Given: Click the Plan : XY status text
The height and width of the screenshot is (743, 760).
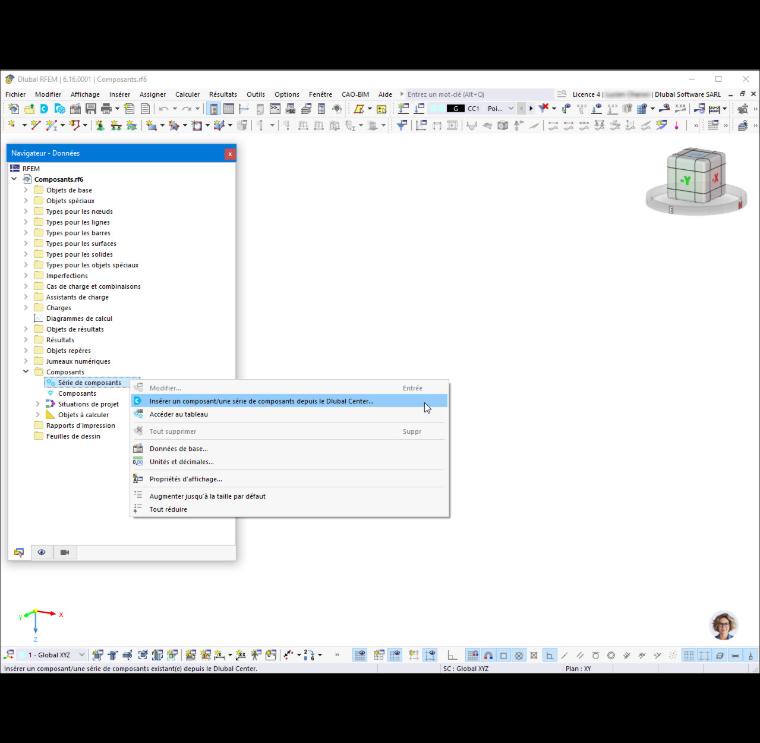Looking at the screenshot, I should [x=578, y=668].
